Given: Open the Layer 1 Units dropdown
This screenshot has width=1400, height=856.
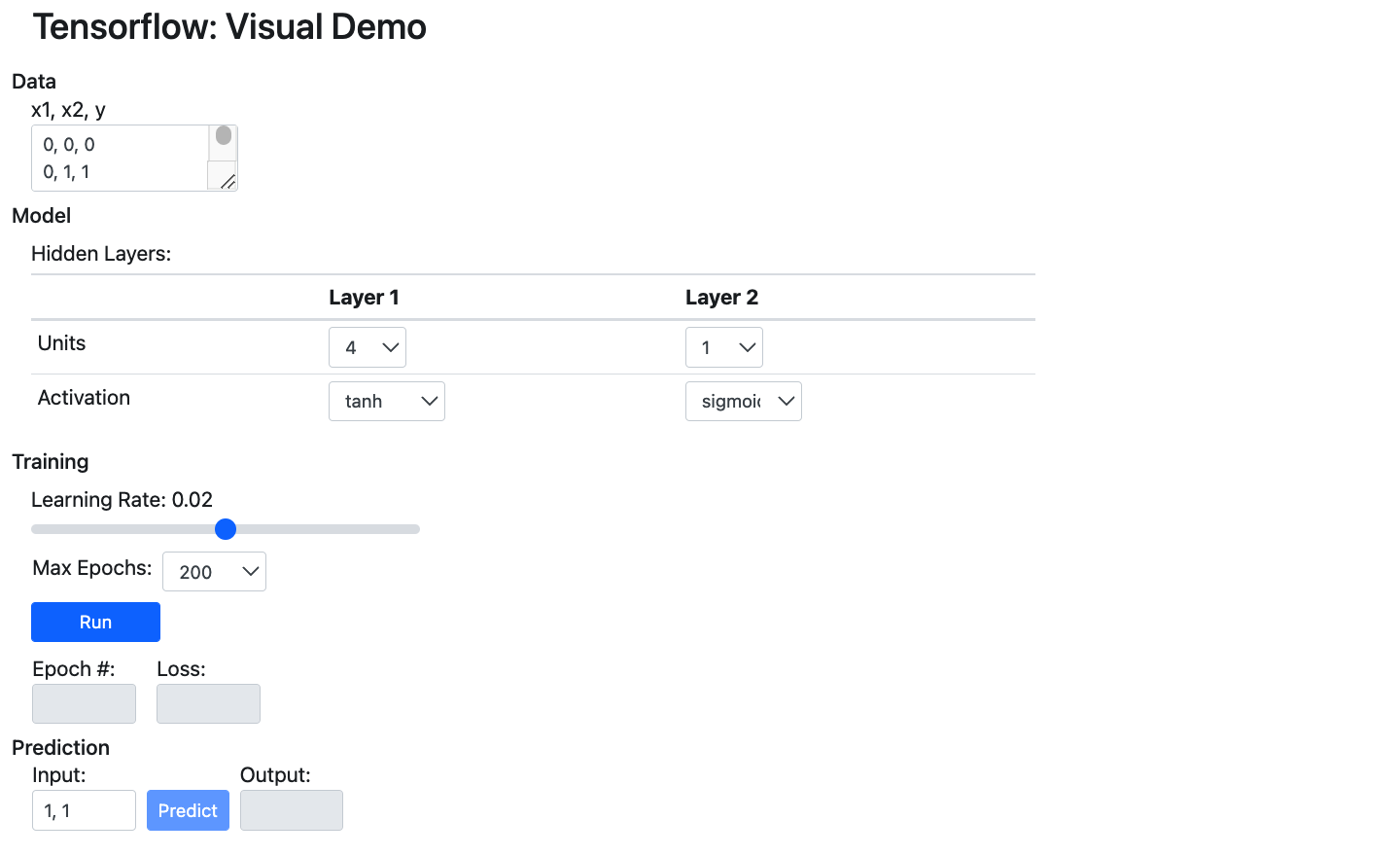Looking at the screenshot, I should (367, 347).
